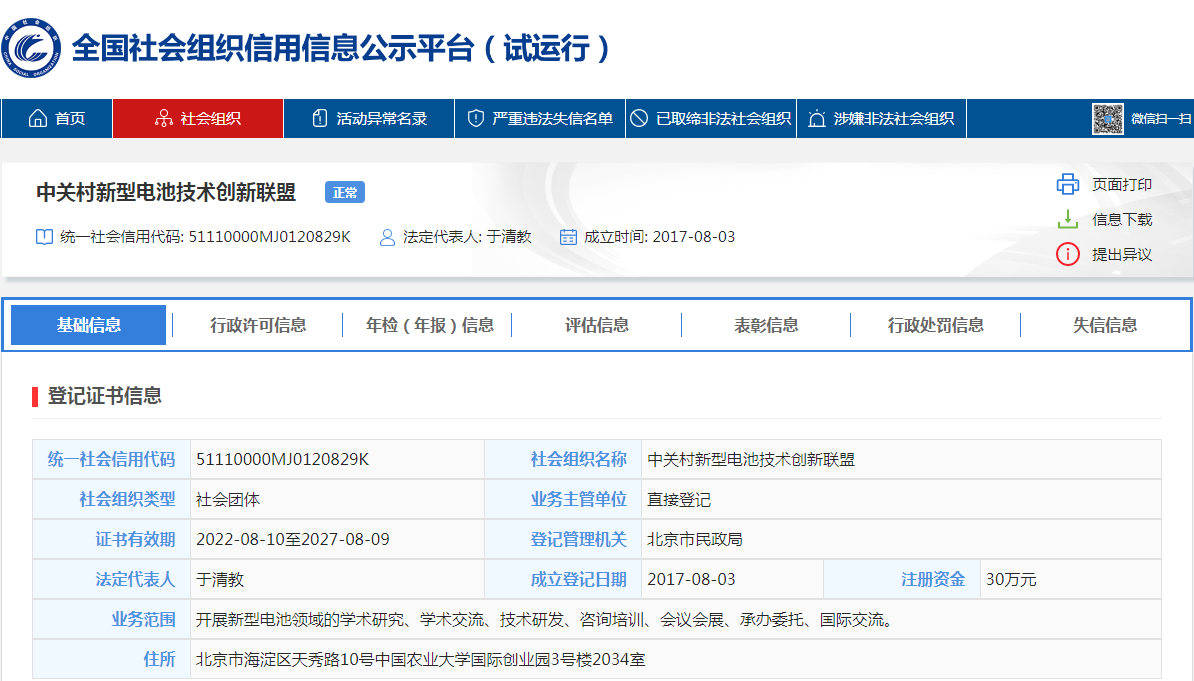1194x681 pixels.
Task: Open the 社会组织 navigation menu
Action: tap(198, 119)
